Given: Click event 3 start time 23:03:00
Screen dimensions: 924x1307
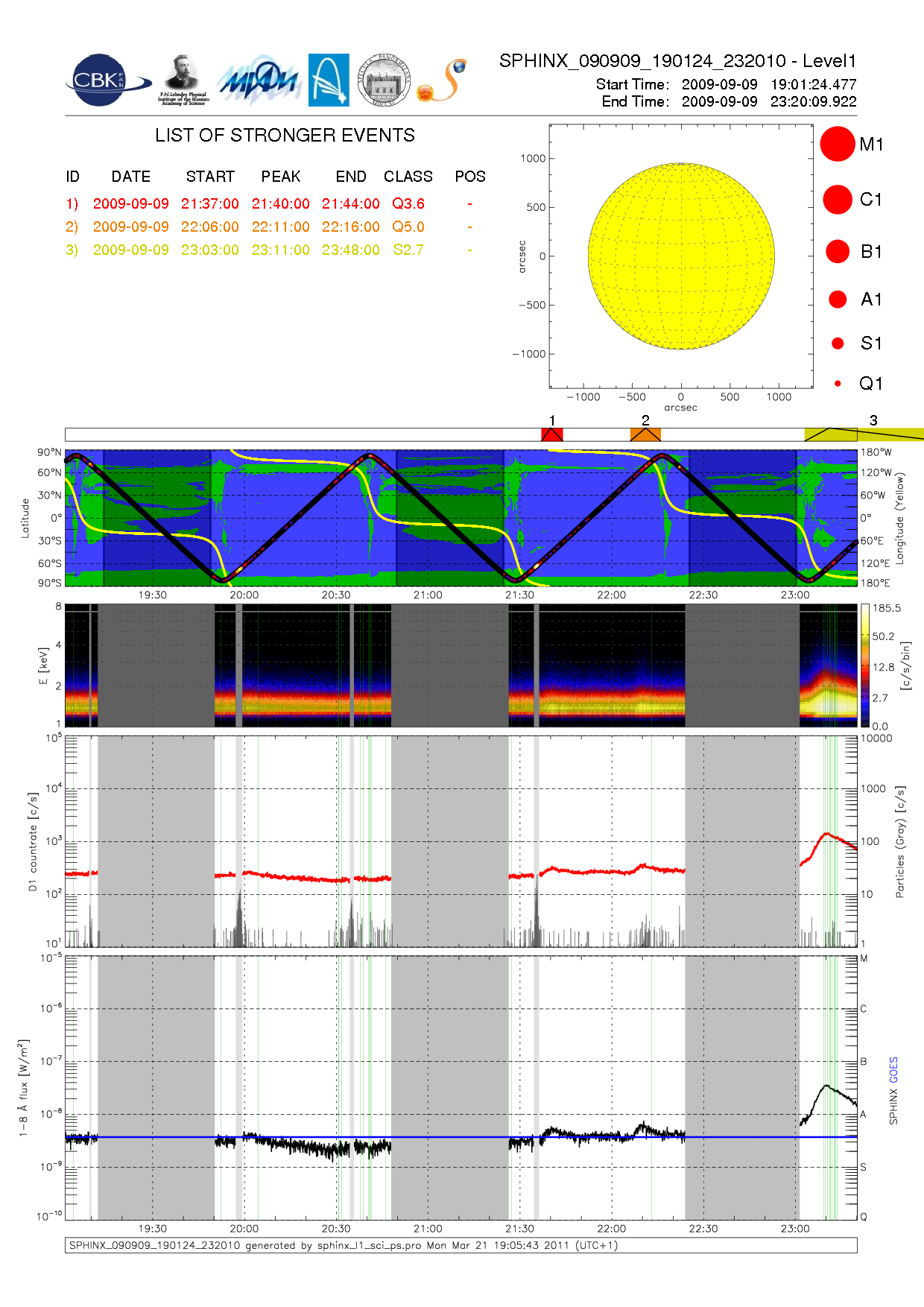Looking at the screenshot, I should point(210,250).
